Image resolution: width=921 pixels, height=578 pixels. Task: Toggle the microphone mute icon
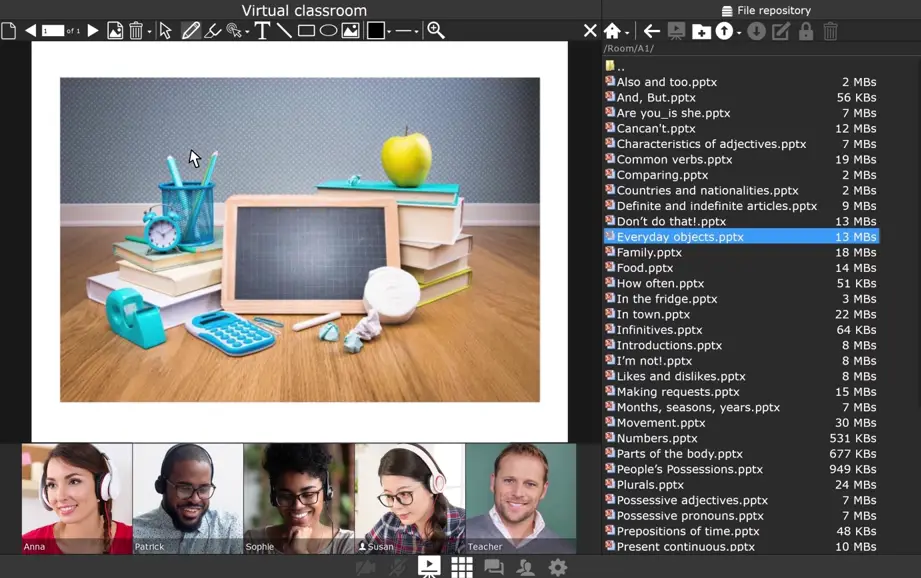pyautogui.click(x=398, y=567)
